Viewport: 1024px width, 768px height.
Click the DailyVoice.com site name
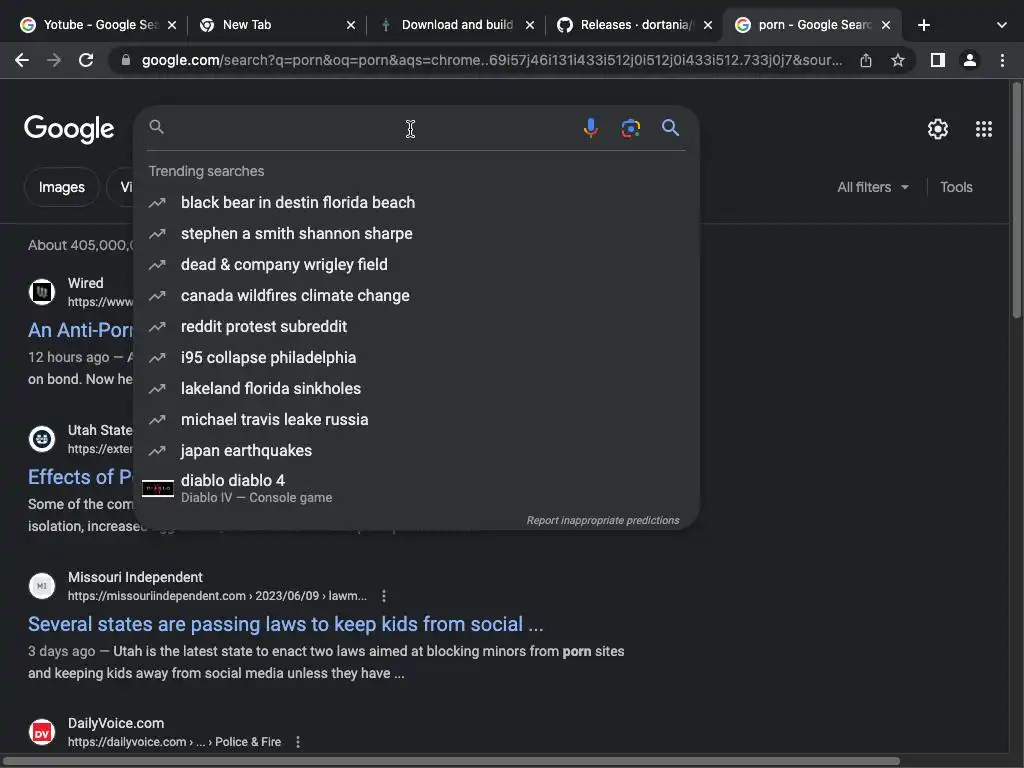(x=116, y=724)
